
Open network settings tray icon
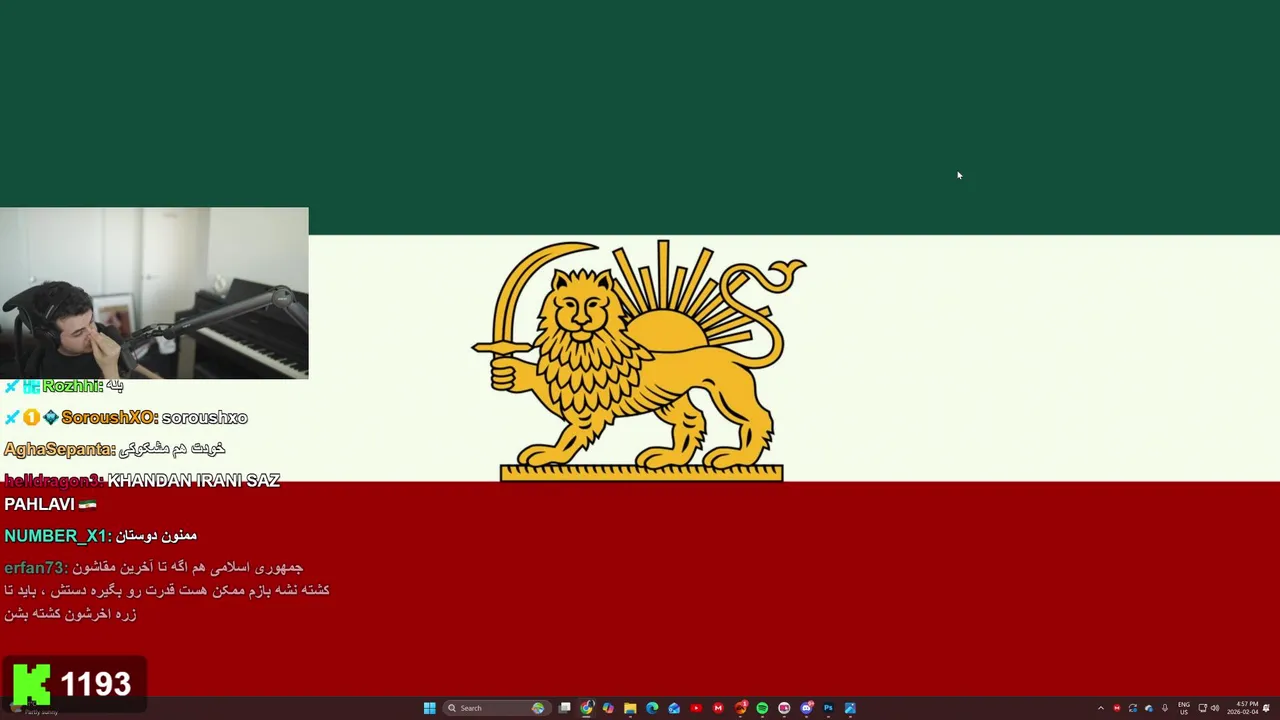[x=1203, y=708]
